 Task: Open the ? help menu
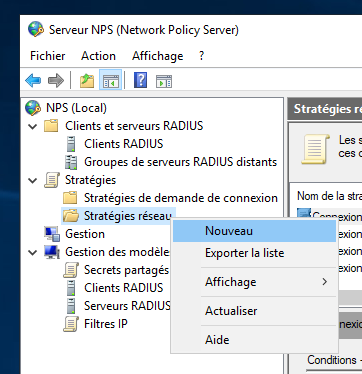point(201,56)
